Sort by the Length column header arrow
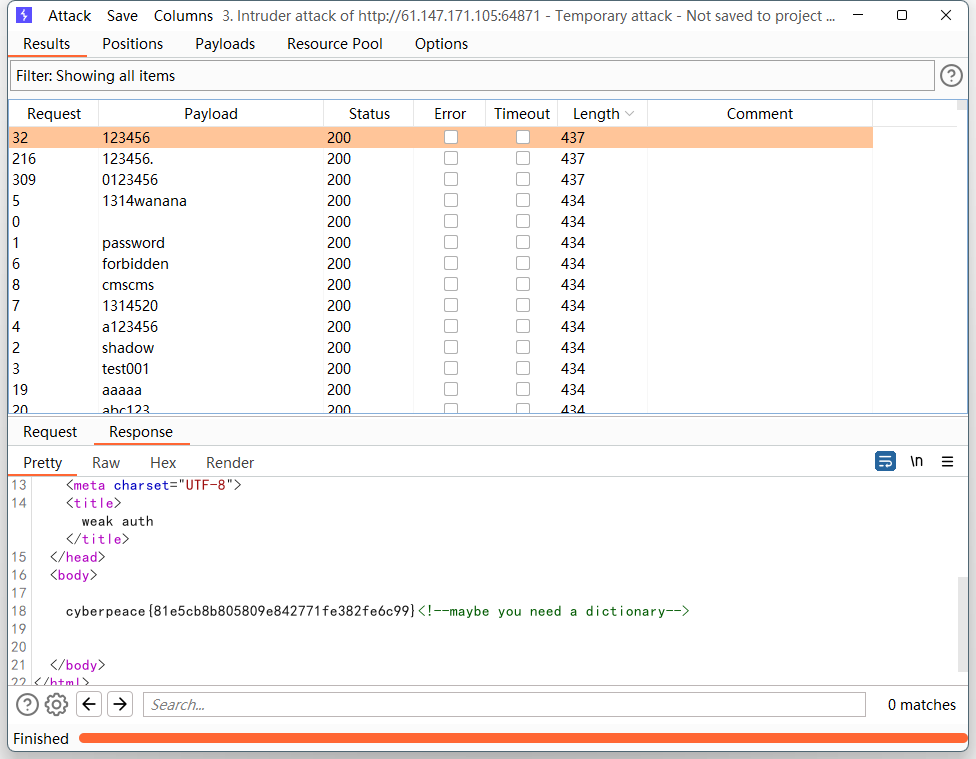 click(630, 114)
